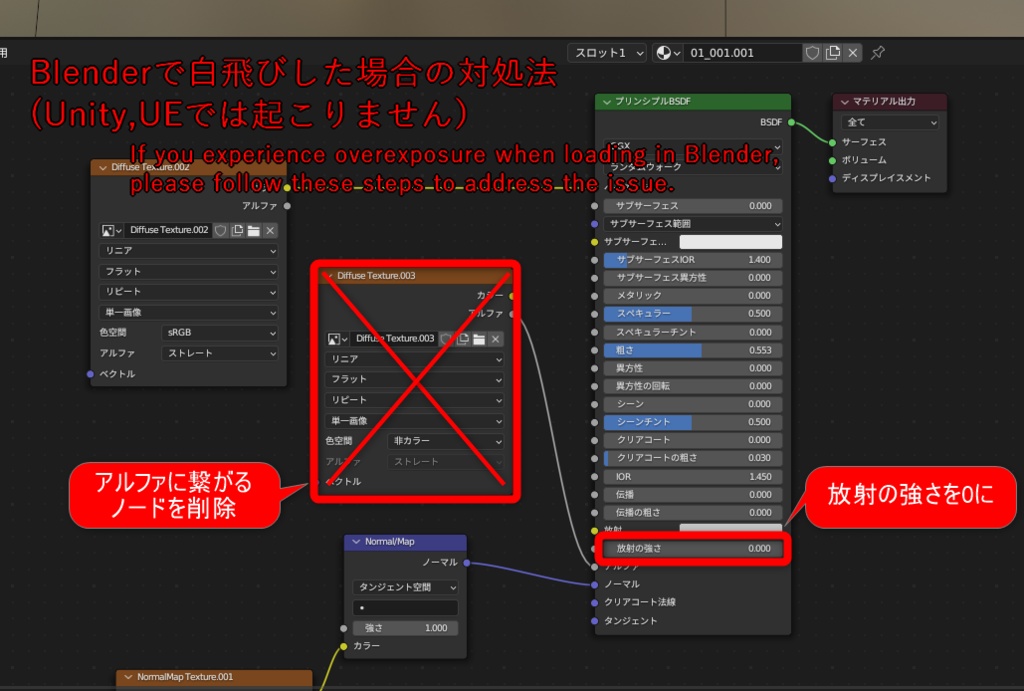Click the ディスプレイスメント input socket
This screenshot has height=691, width=1024.
click(x=832, y=178)
